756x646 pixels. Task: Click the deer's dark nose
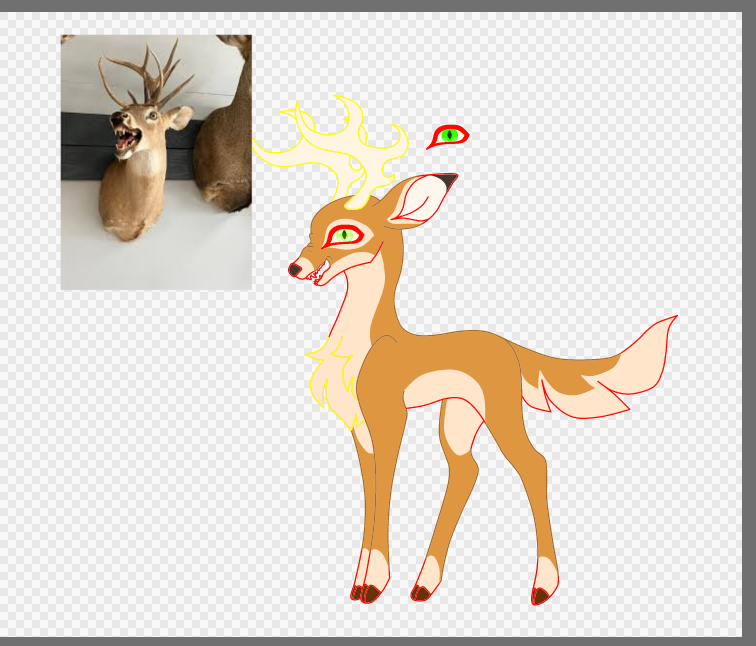(295, 268)
